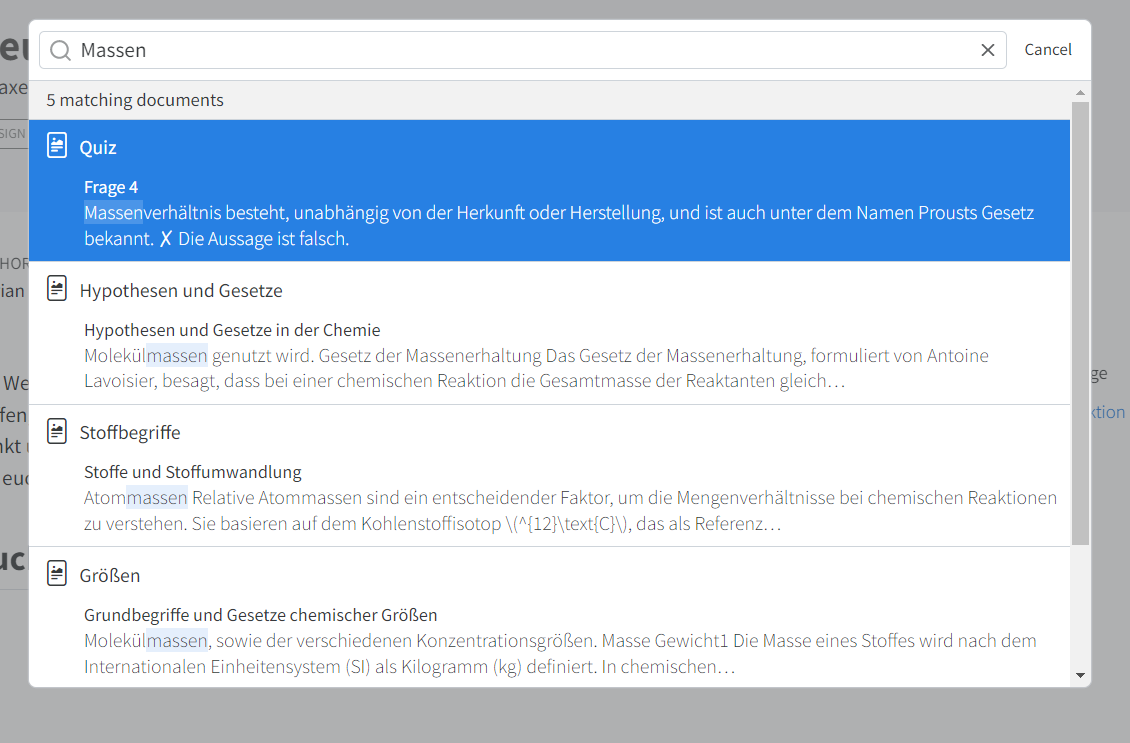Open the 'Größen' document title
This screenshot has width=1130, height=743.
pos(110,576)
